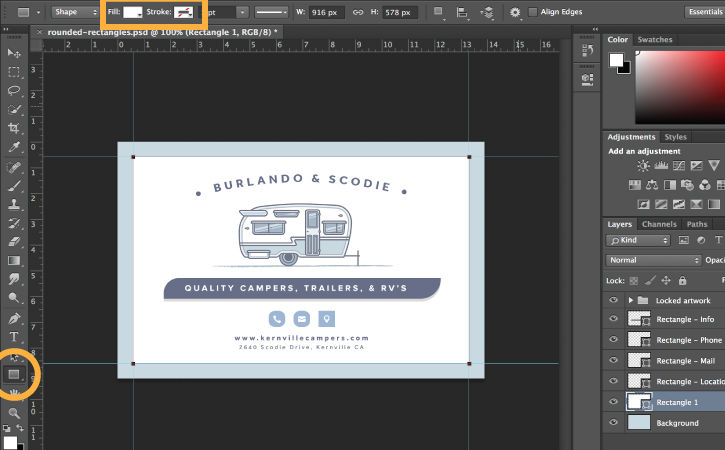Select the Rectangle shape tool
The width and height of the screenshot is (725, 450).
coord(14,374)
